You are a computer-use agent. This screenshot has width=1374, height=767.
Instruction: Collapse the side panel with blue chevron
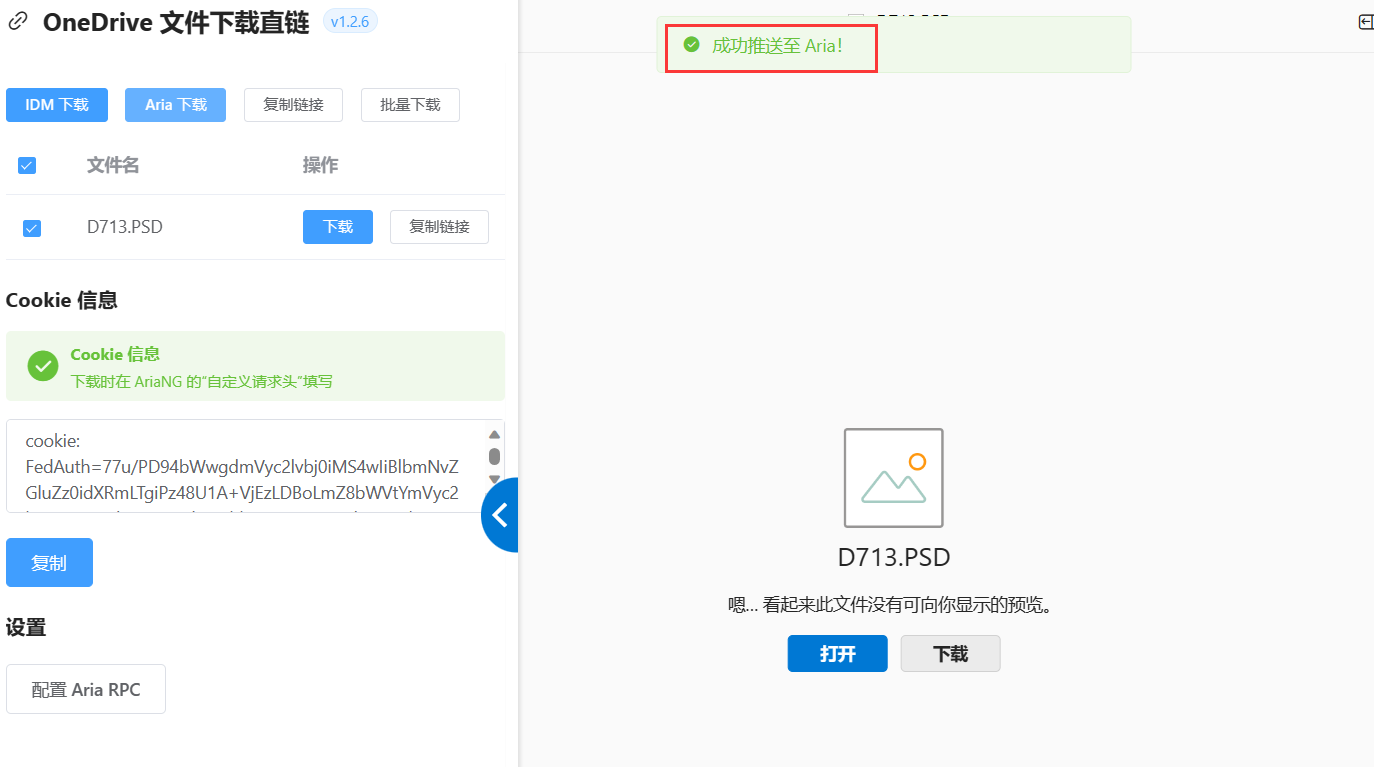coord(500,515)
